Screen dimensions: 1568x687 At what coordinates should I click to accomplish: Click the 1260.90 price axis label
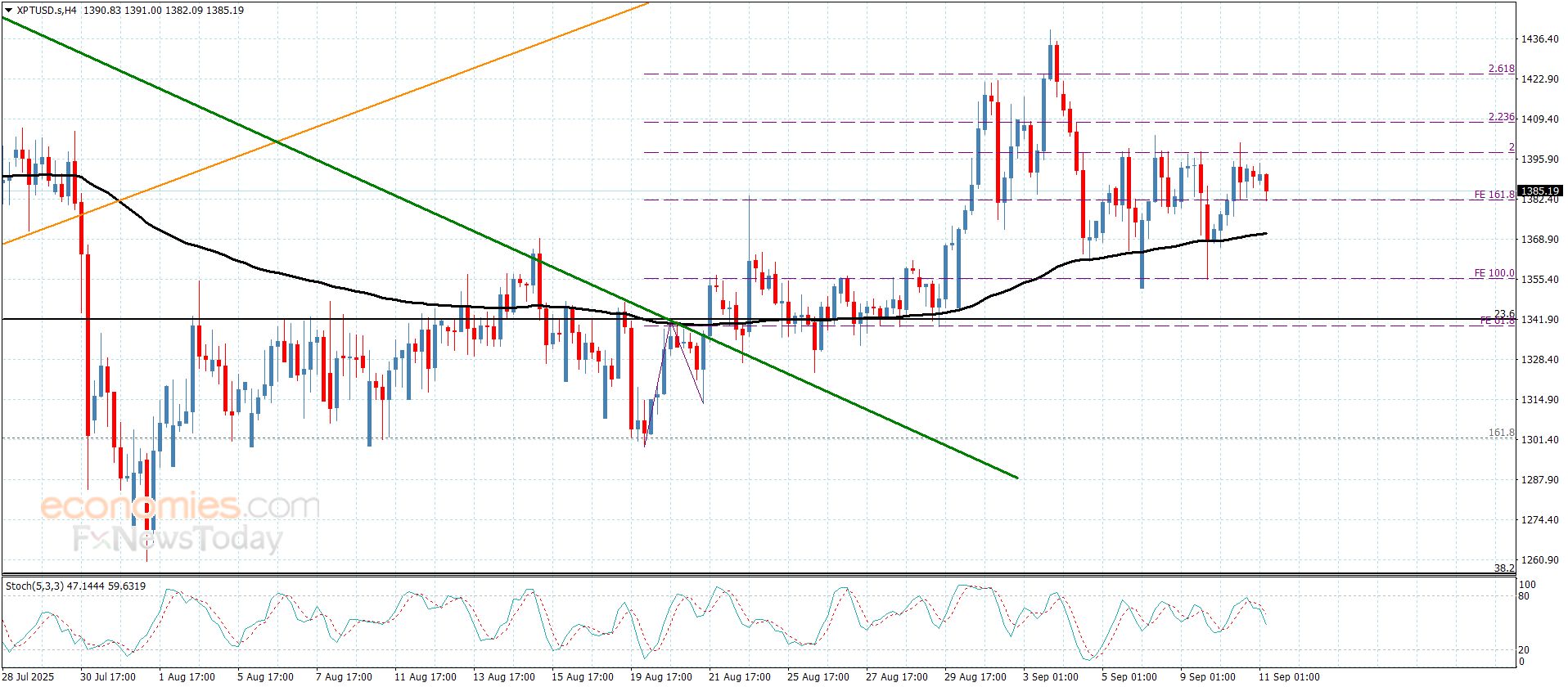pyautogui.click(x=1539, y=560)
